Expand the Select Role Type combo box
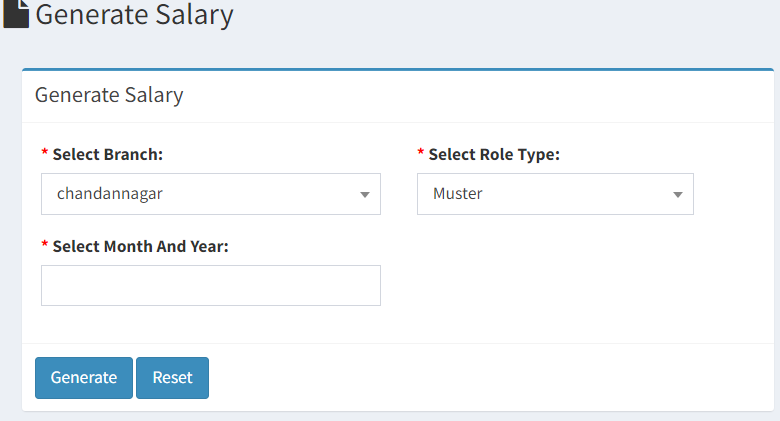 (555, 194)
